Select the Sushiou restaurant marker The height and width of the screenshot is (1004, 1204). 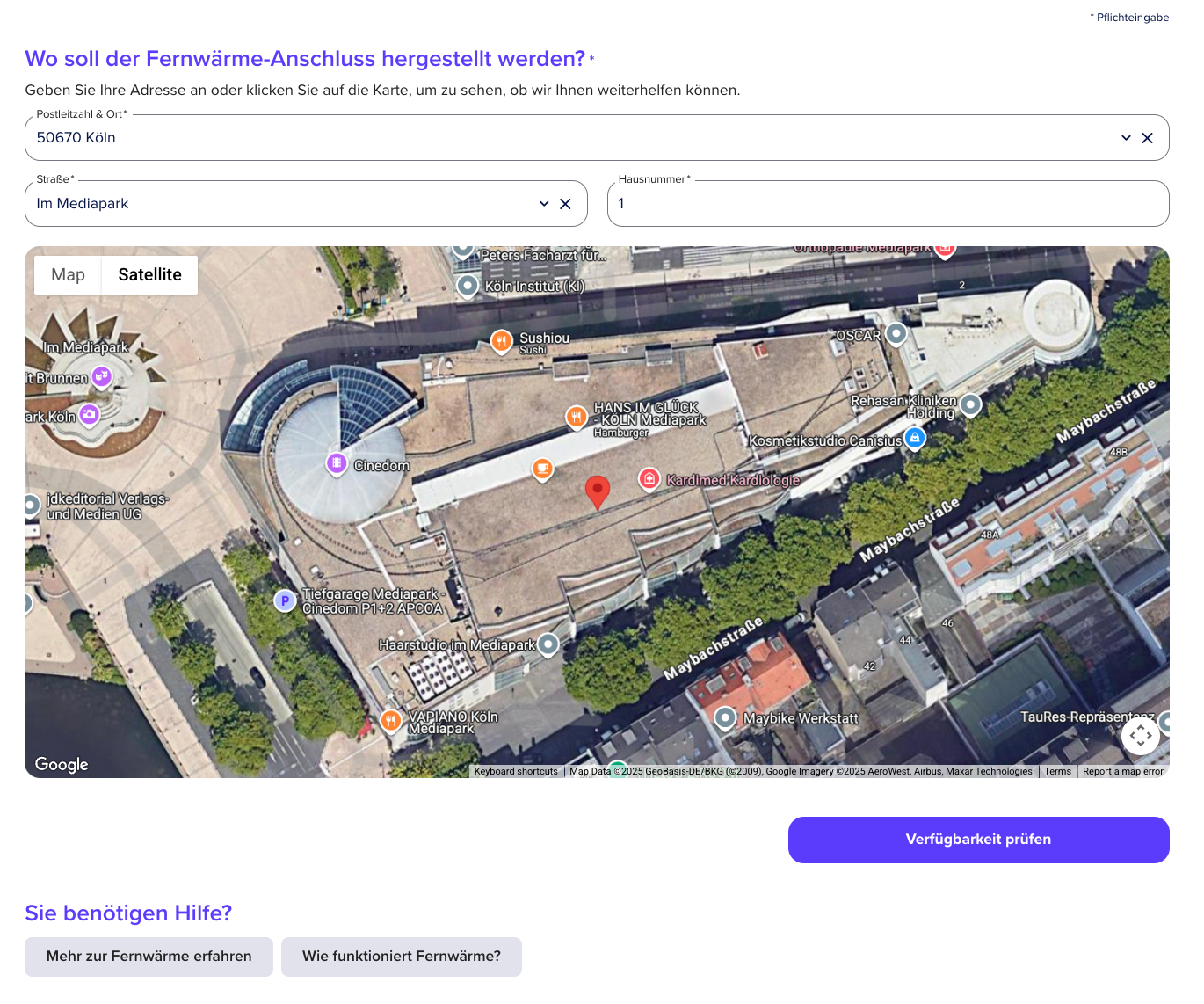click(501, 341)
